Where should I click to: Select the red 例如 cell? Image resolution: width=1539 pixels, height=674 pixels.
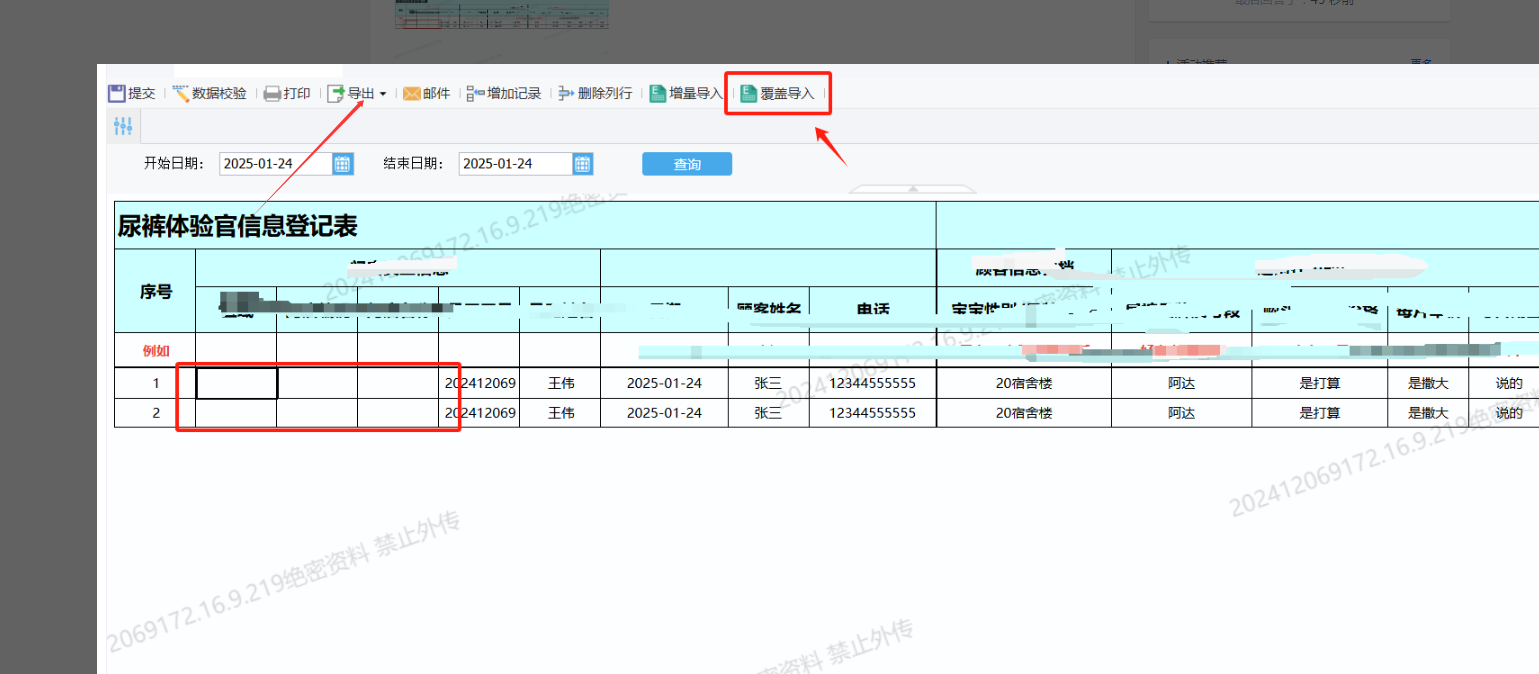155,351
